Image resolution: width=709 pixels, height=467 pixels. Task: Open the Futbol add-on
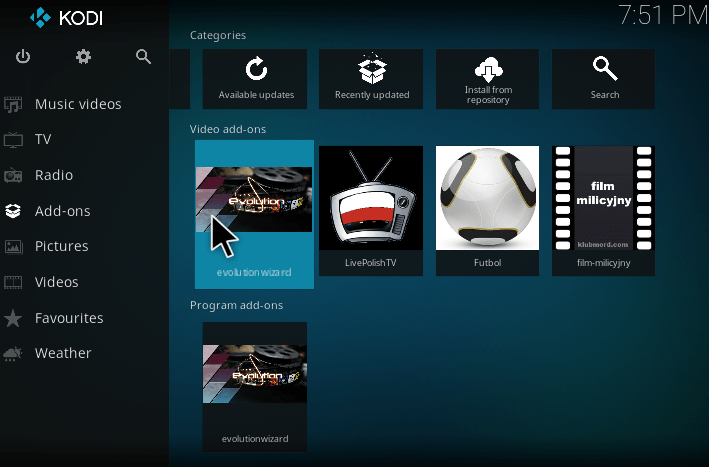(x=487, y=211)
